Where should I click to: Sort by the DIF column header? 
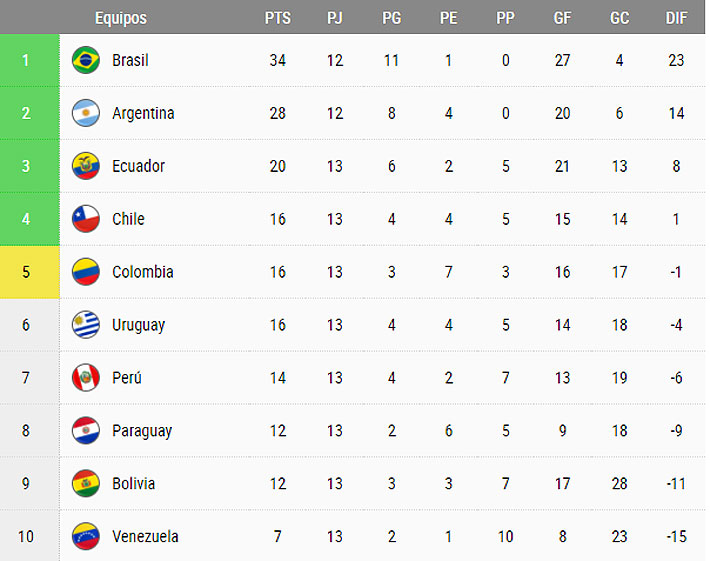676,18
